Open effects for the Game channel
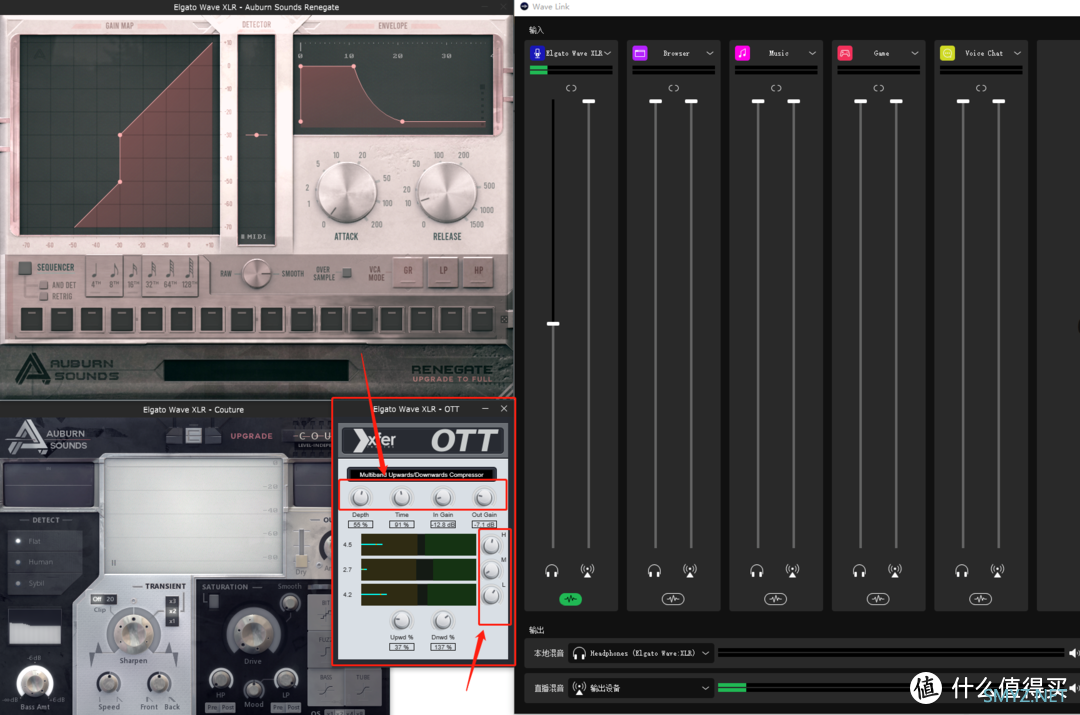The image size is (1080, 715). [878, 599]
